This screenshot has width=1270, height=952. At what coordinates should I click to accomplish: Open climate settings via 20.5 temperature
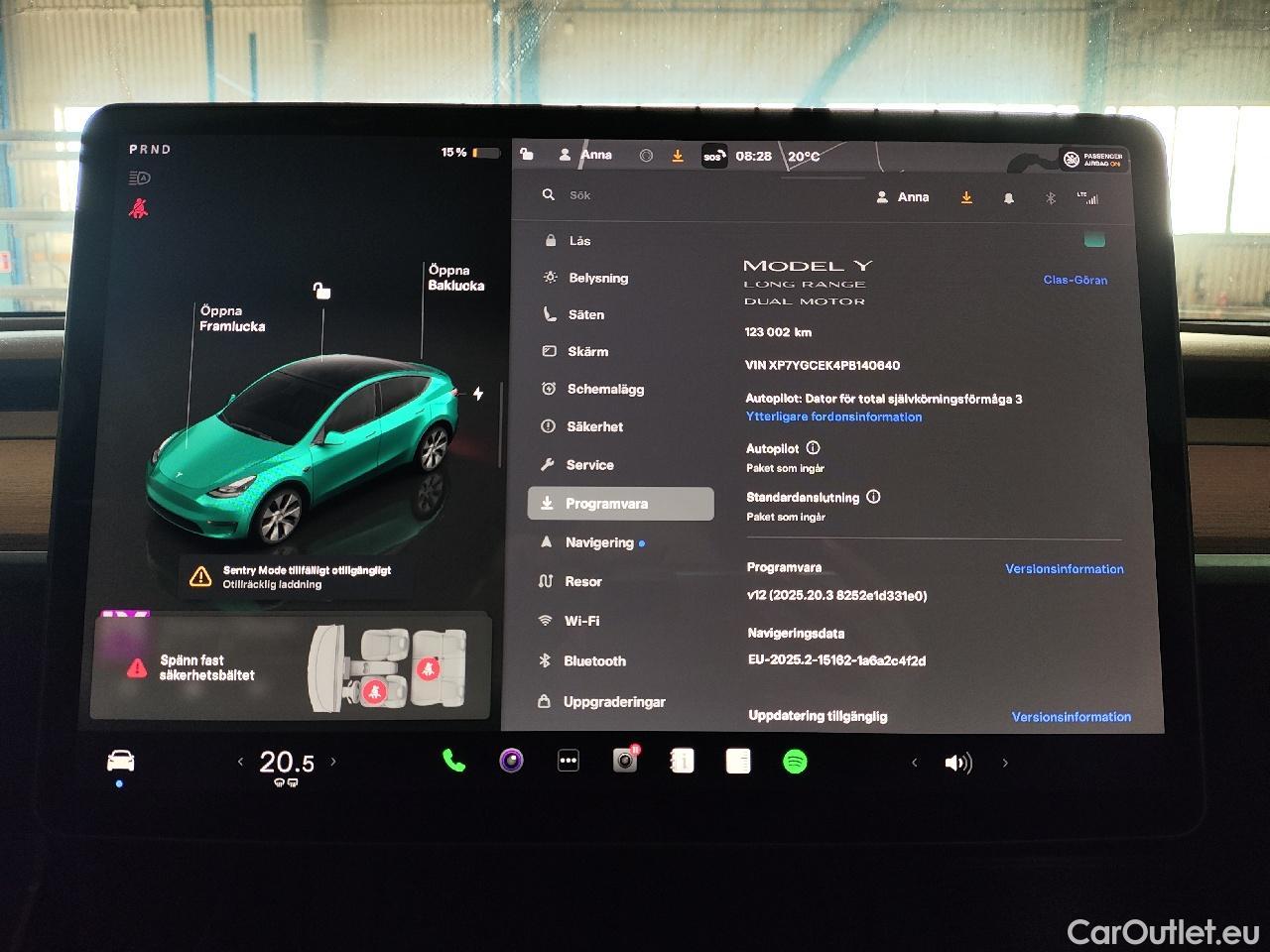[x=287, y=763]
